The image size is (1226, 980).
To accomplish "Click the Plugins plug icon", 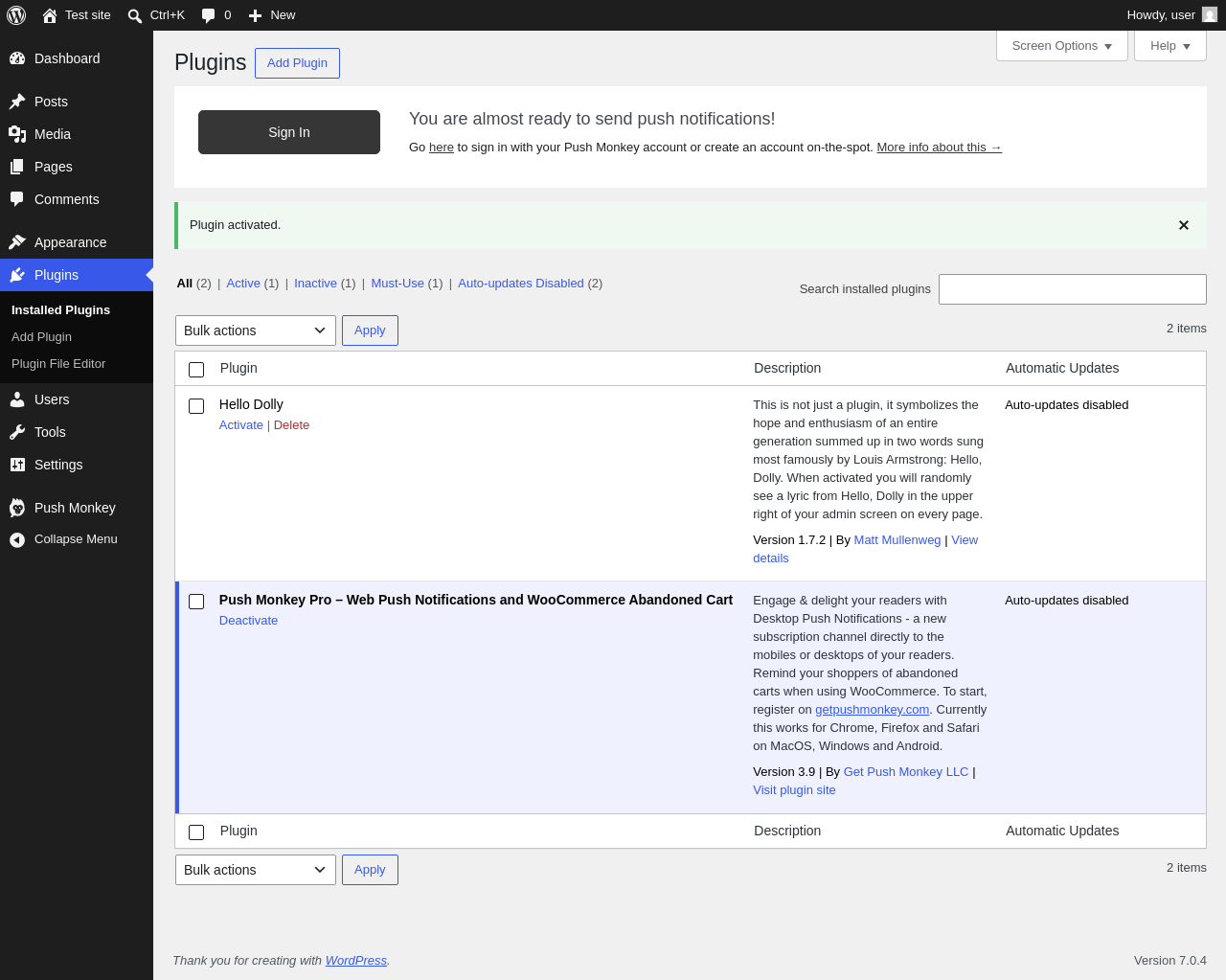I will (x=17, y=275).
